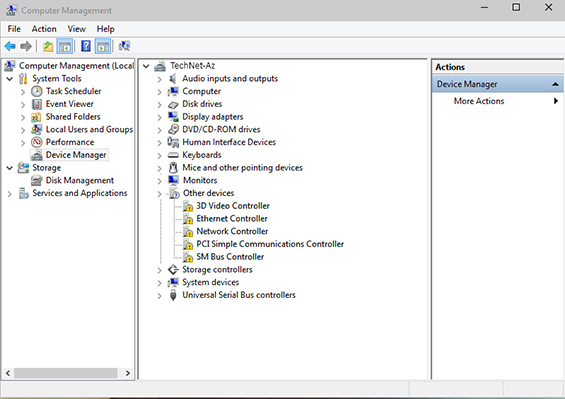Click the Keyboards category icon

pyautogui.click(x=173, y=155)
